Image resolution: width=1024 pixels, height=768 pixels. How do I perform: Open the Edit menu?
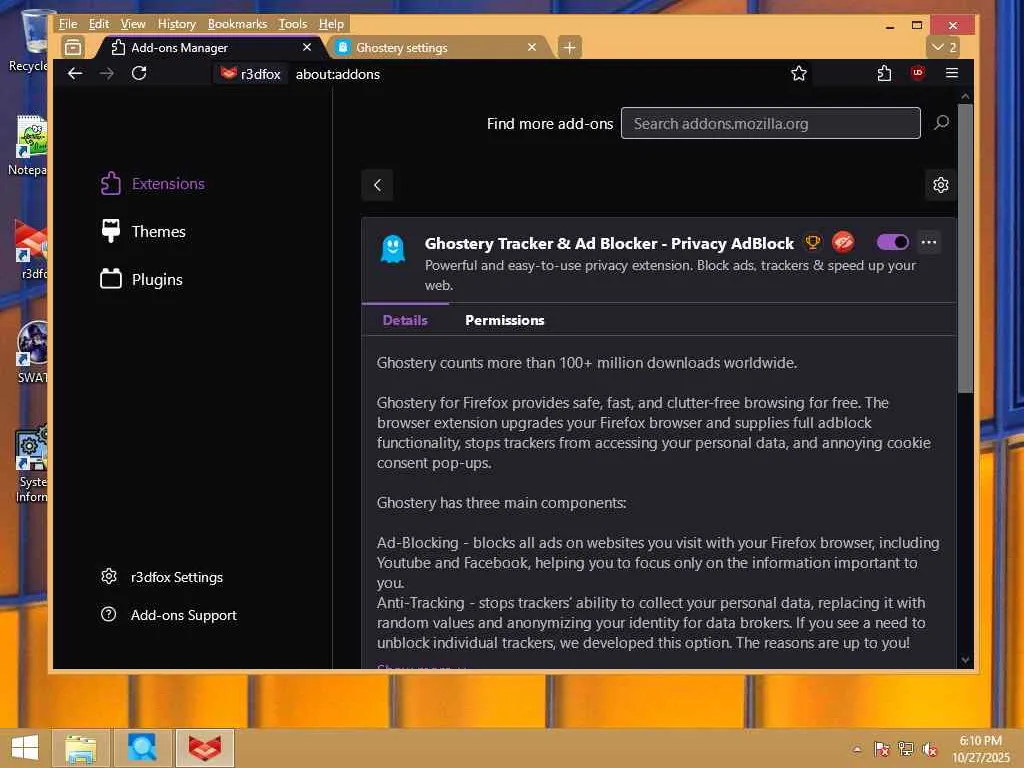tap(99, 24)
